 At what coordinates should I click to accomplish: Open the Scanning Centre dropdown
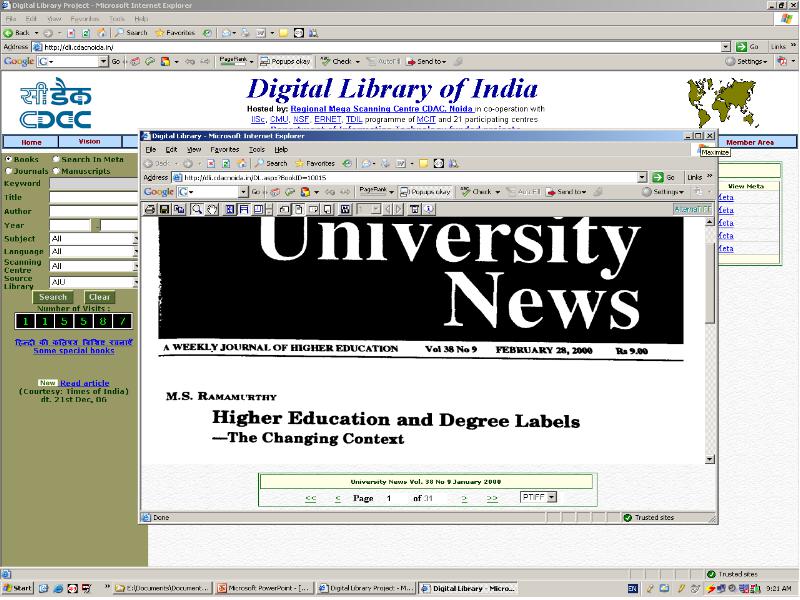click(94, 266)
